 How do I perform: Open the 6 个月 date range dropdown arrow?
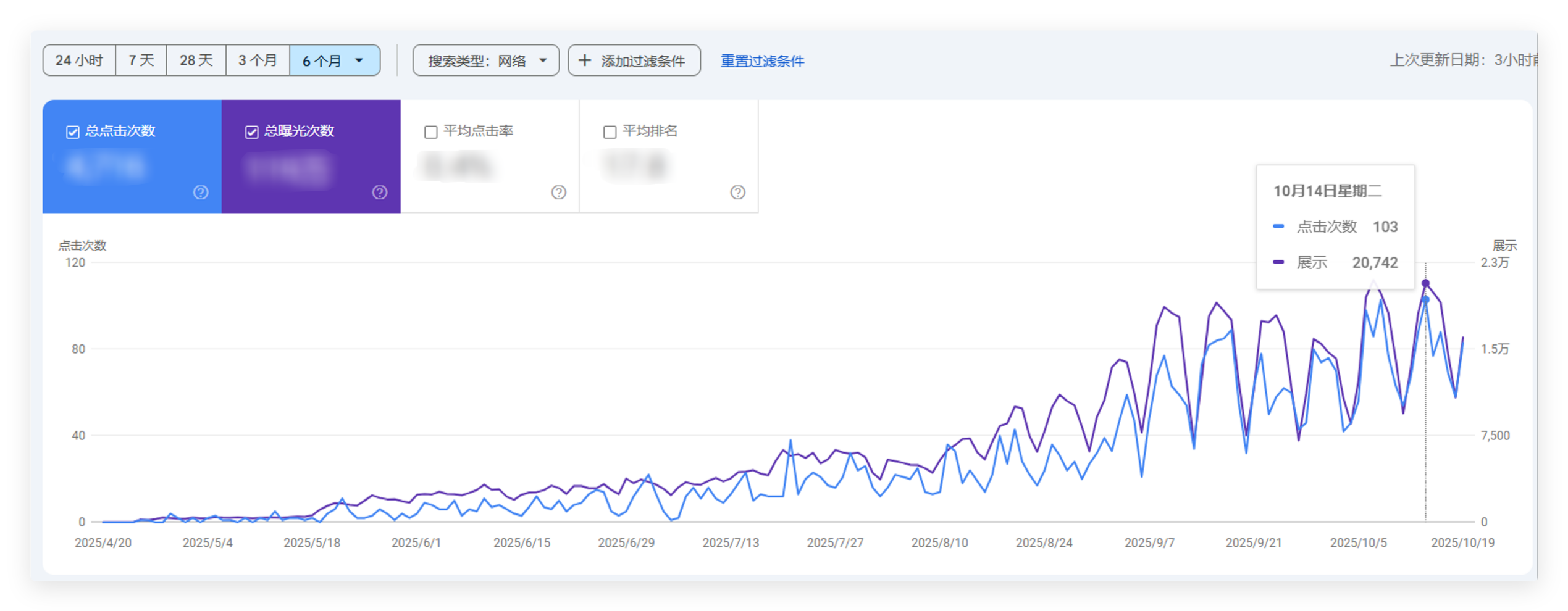pos(359,60)
